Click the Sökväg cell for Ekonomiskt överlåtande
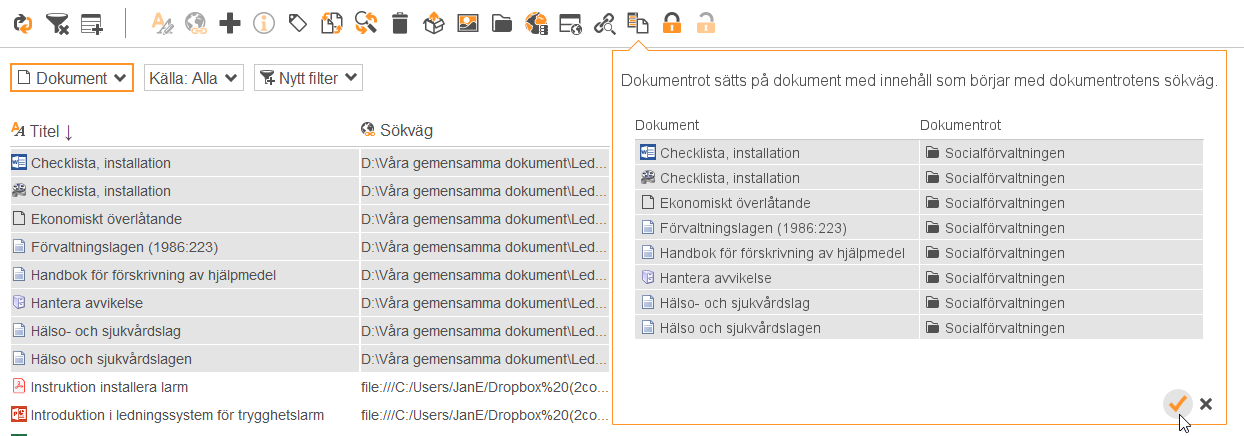 484,219
